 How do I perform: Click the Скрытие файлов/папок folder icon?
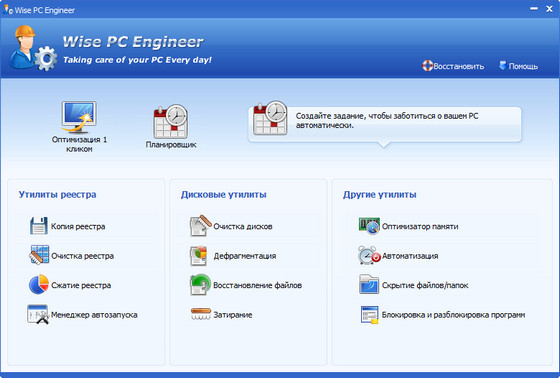369,284
